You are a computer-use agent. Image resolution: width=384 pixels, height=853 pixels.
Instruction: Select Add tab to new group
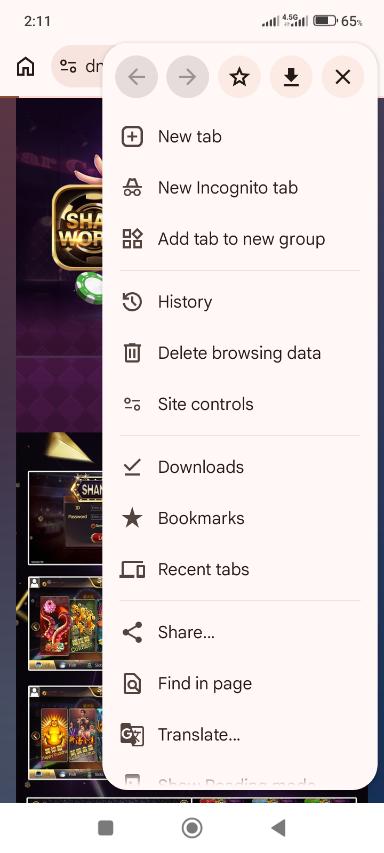point(239,239)
